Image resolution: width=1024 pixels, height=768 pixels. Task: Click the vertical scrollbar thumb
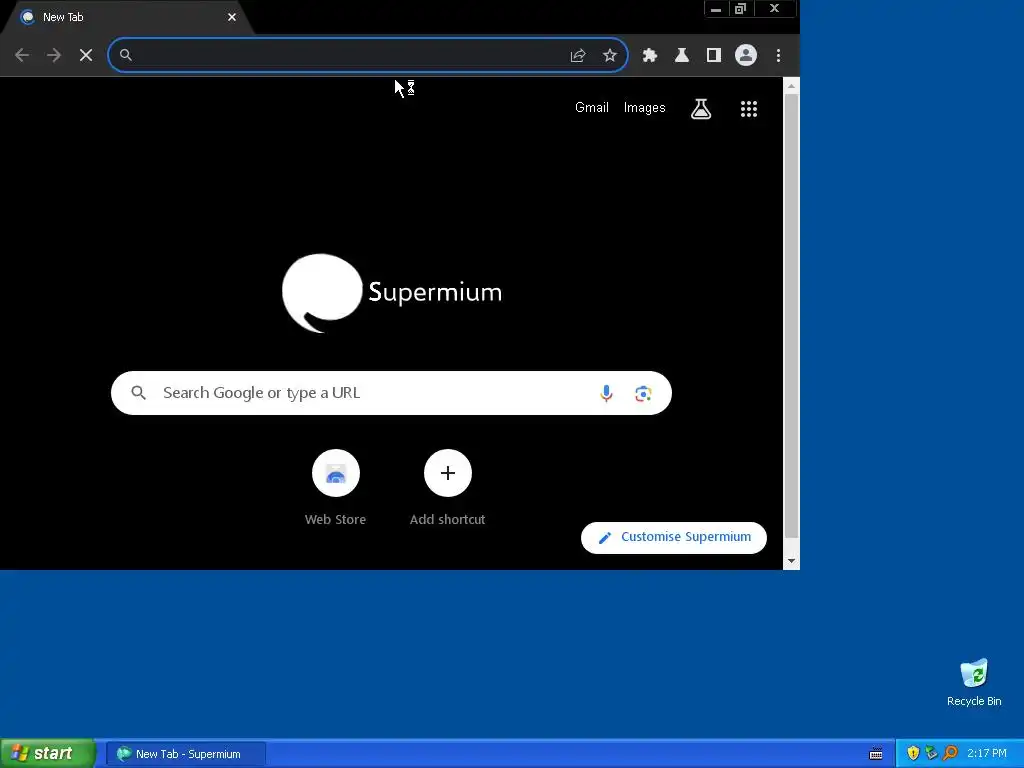point(791,316)
